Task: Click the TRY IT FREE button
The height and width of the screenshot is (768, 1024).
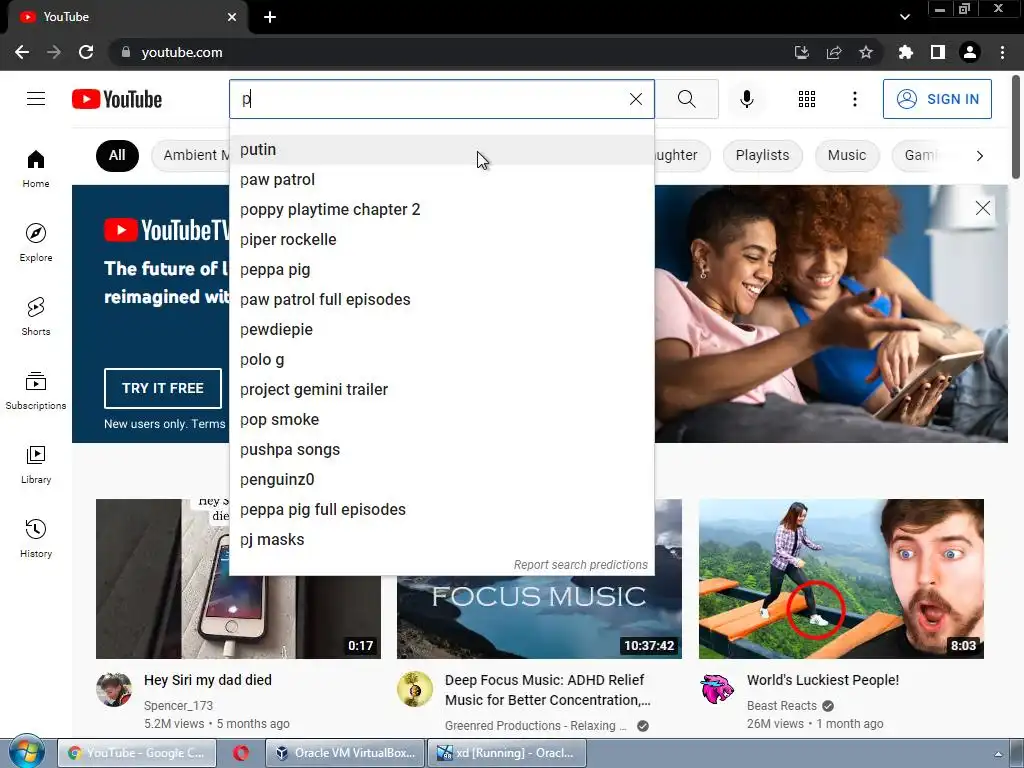Action: [163, 388]
